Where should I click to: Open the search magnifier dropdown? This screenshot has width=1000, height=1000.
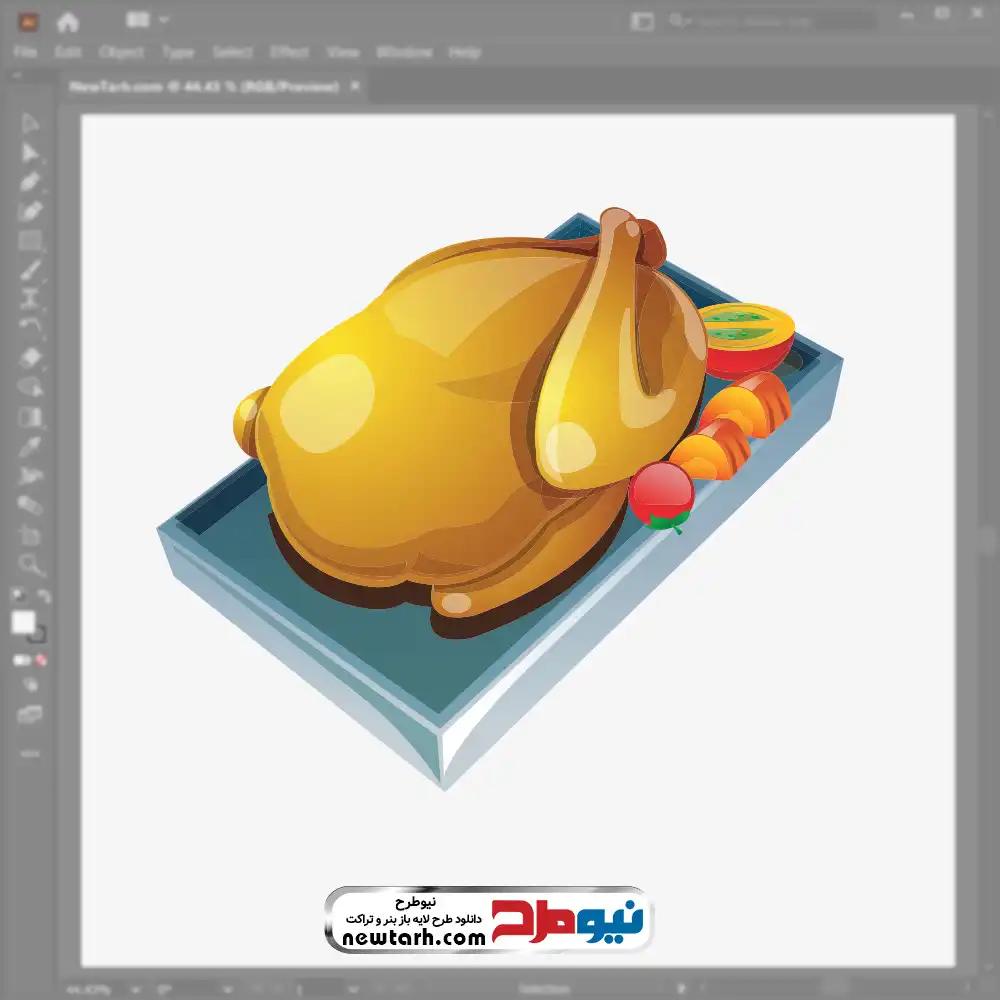click(x=680, y=21)
